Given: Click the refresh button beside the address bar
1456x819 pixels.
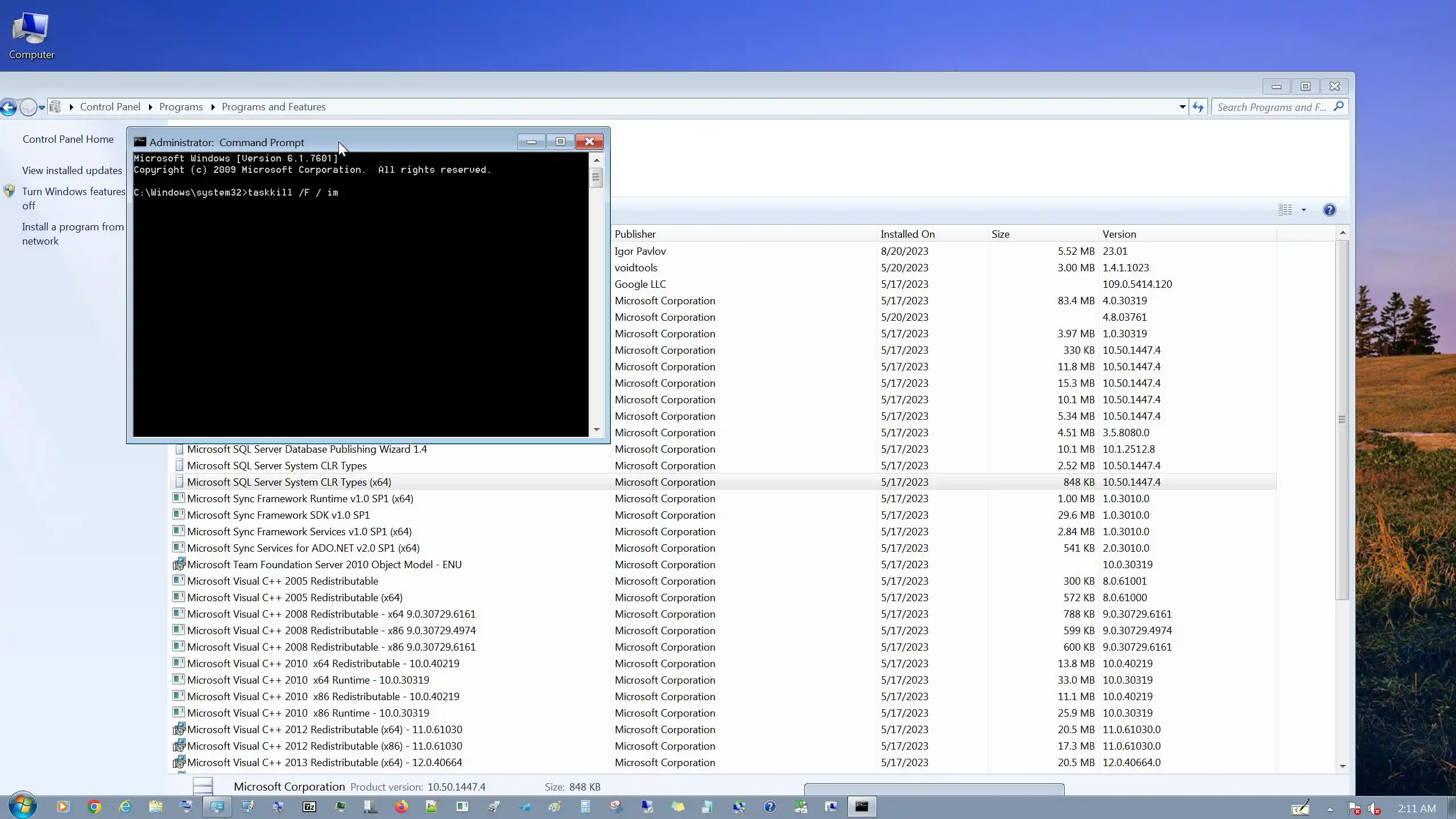Looking at the screenshot, I should 1198,107.
